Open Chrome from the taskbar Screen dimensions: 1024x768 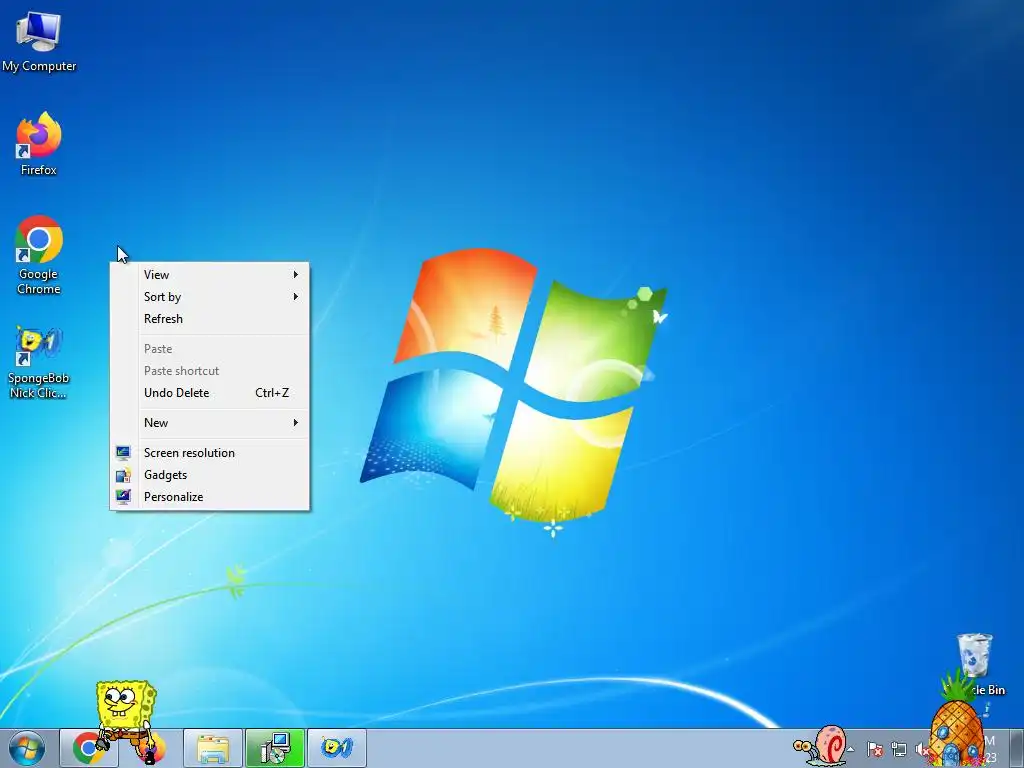click(87, 748)
